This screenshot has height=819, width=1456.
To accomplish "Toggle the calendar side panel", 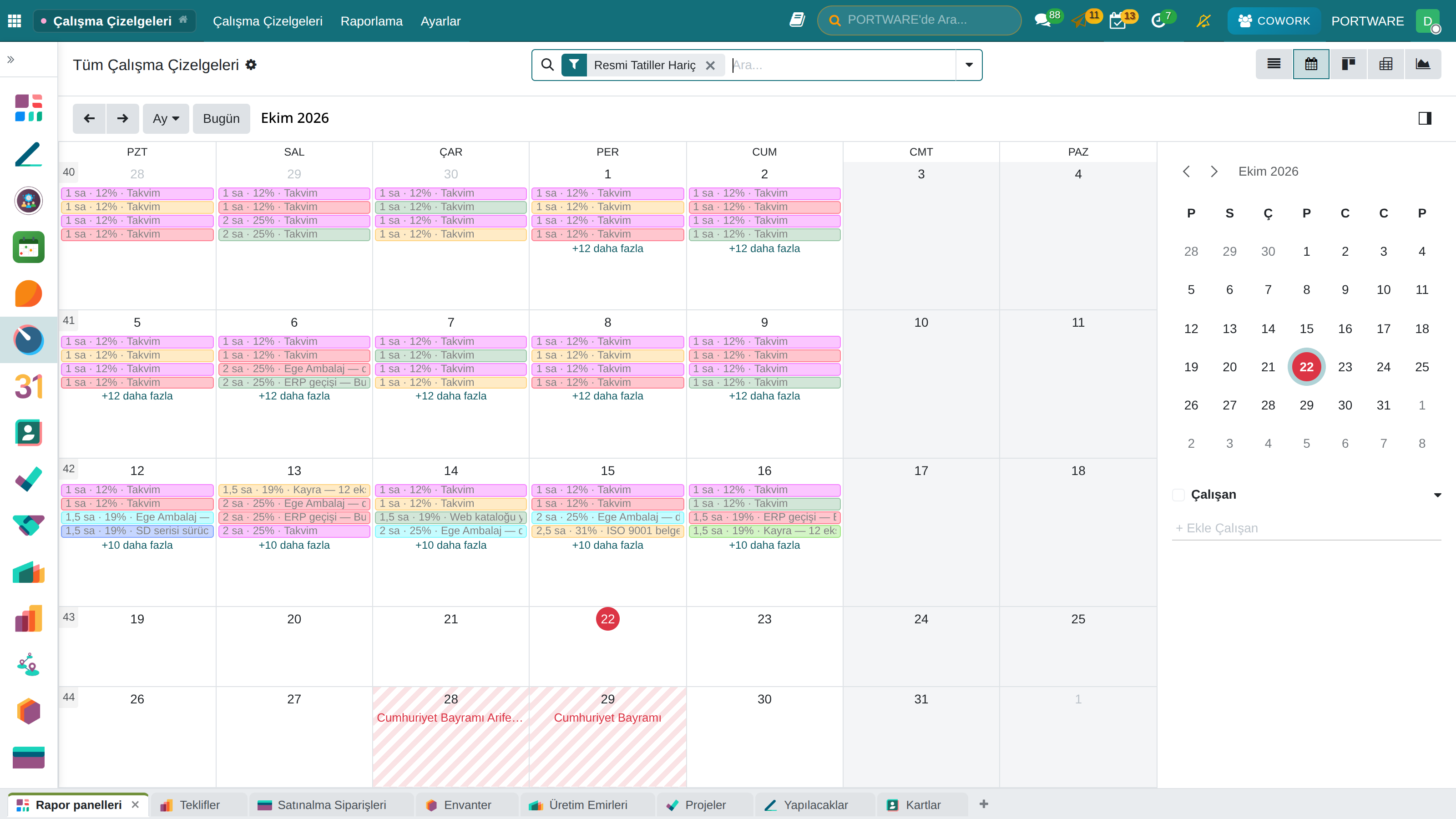I will coord(1424,118).
